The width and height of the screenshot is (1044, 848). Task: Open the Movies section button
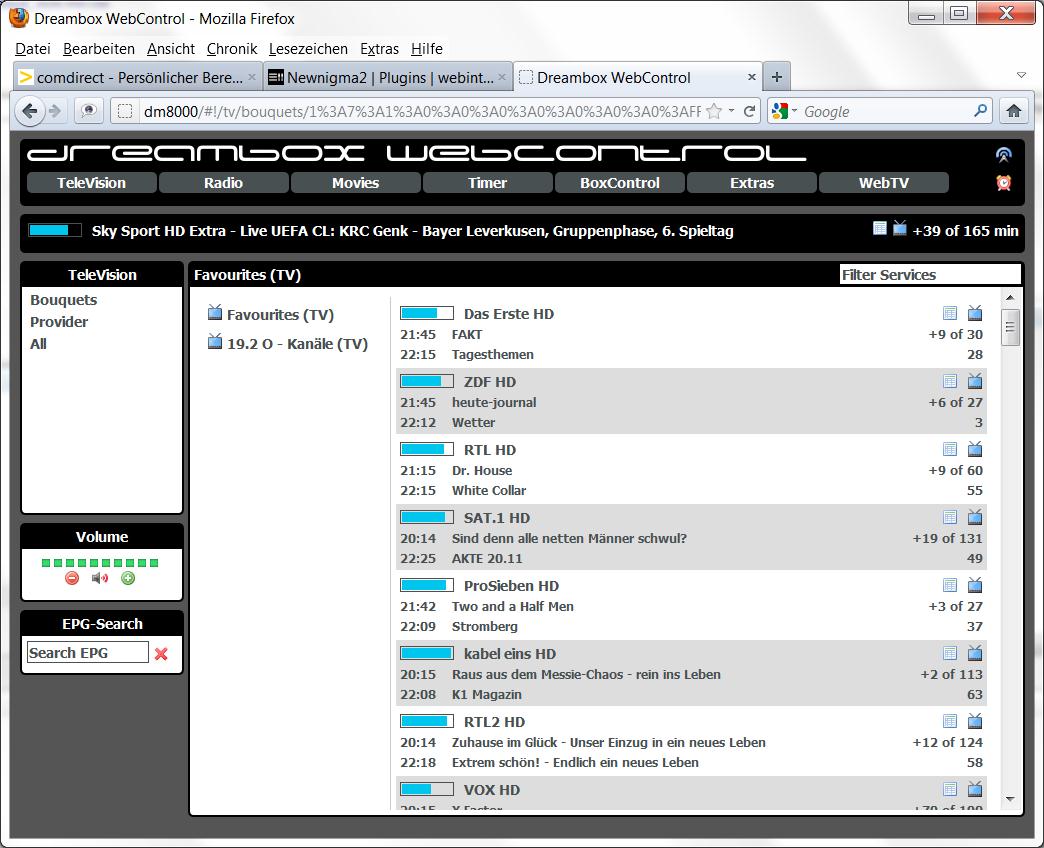point(356,183)
